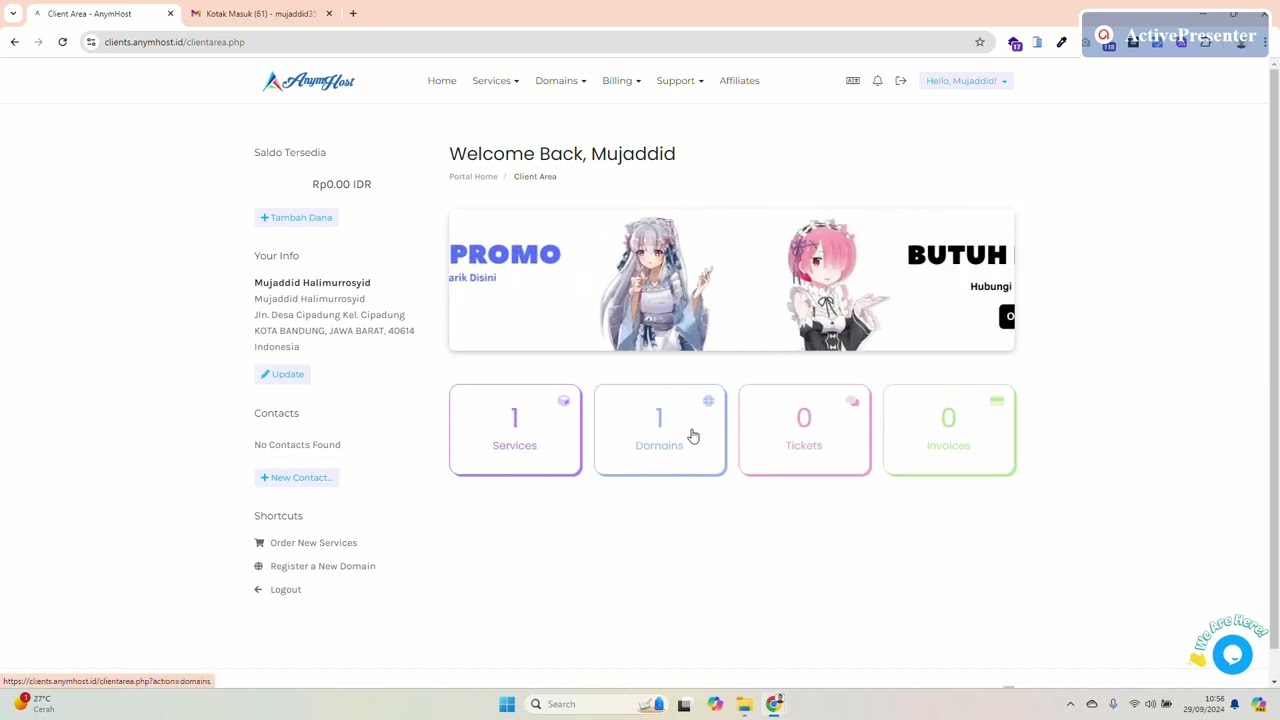Click the BUTUH banner with pink-haired character
This screenshot has height=720, width=1280.
point(890,281)
